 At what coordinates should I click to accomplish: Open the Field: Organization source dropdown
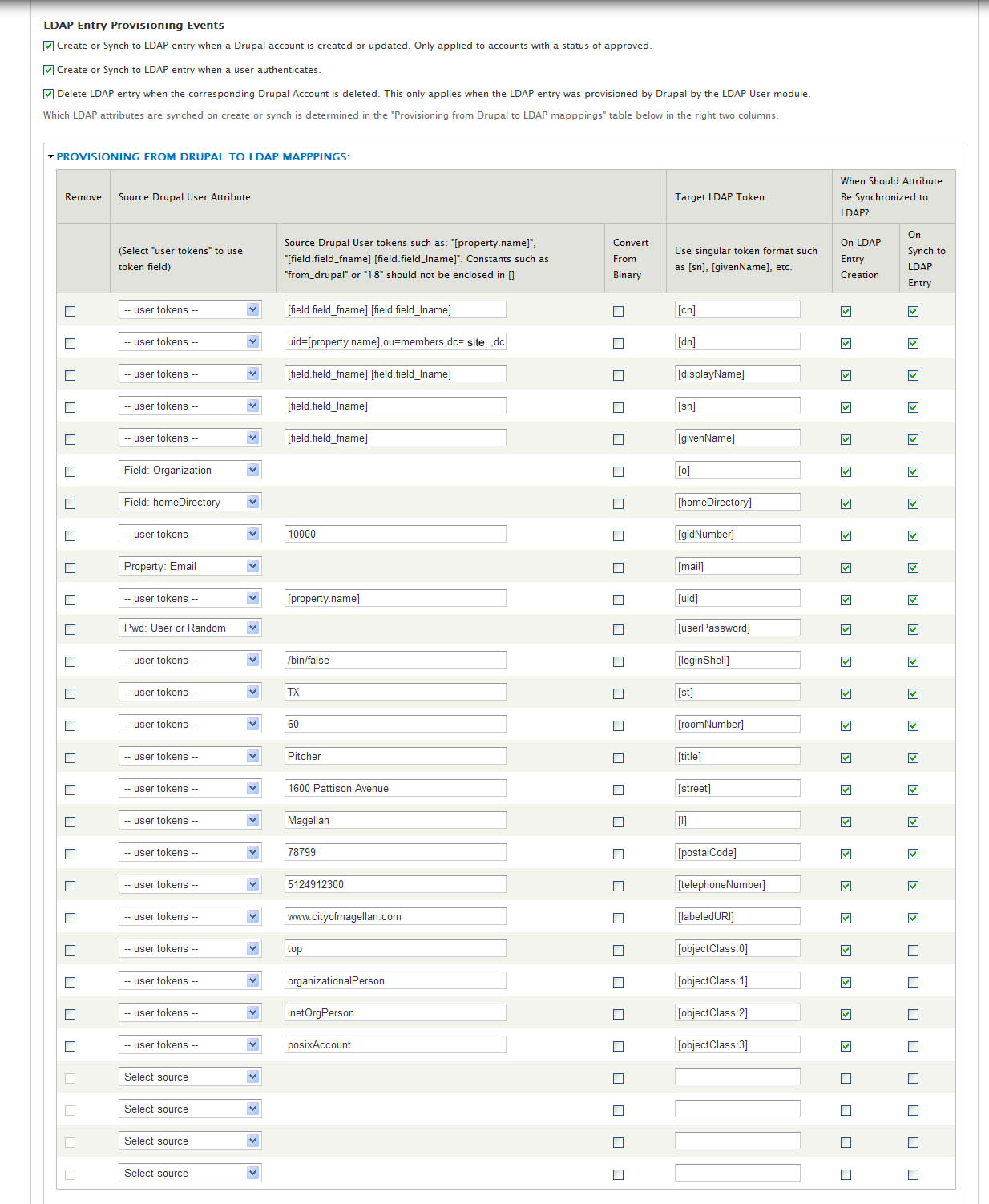(x=190, y=471)
